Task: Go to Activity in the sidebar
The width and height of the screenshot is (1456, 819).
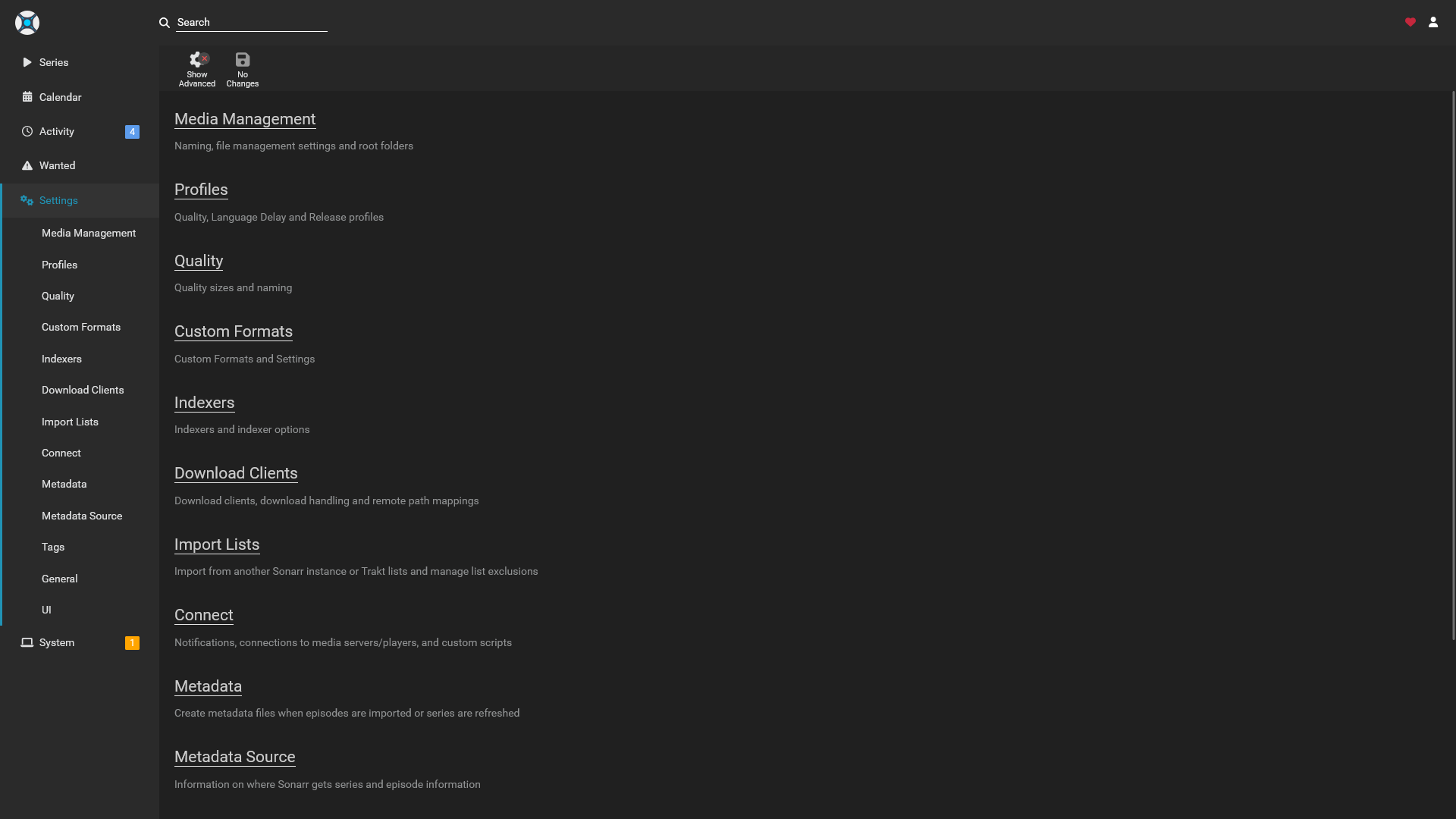Action: (x=80, y=131)
